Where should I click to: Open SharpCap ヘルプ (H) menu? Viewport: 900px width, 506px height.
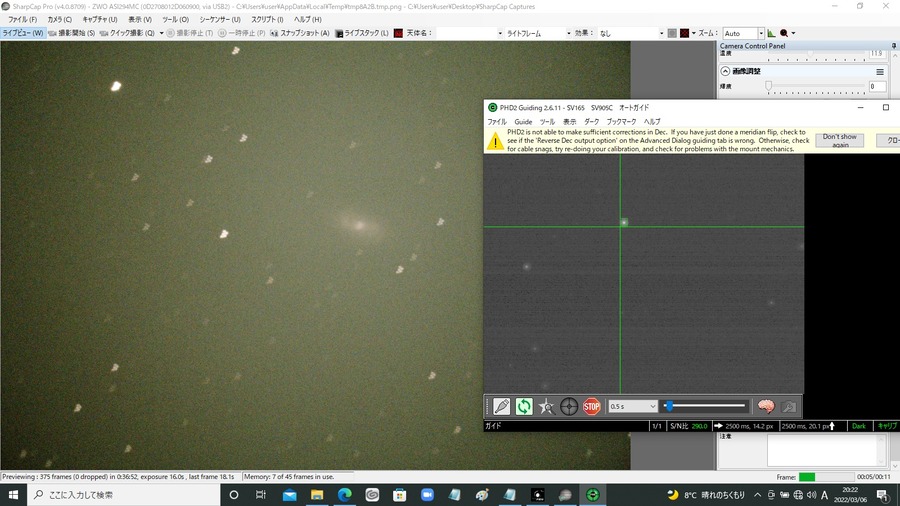(308, 19)
